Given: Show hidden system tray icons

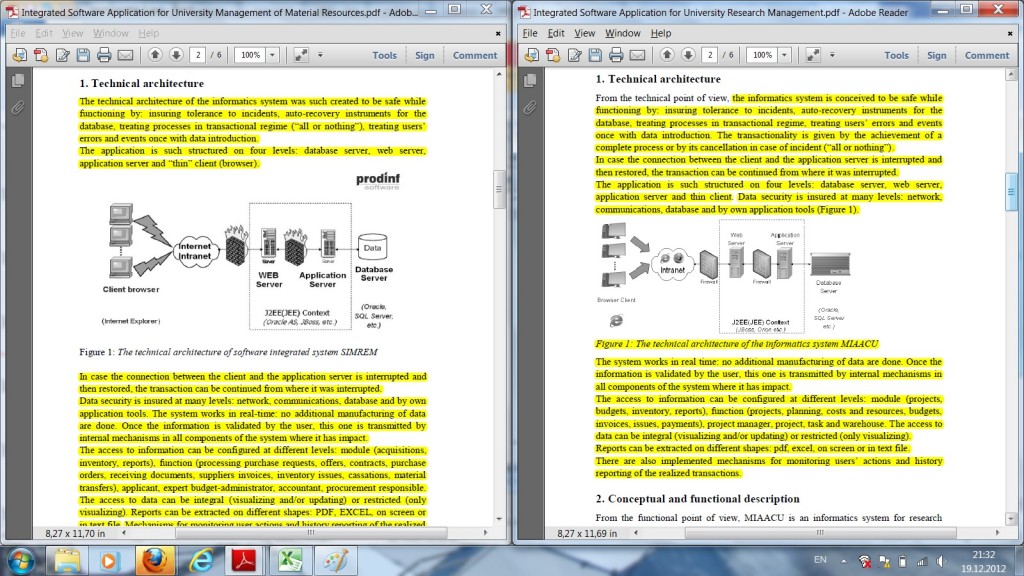Looking at the screenshot, I should [843, 561].
